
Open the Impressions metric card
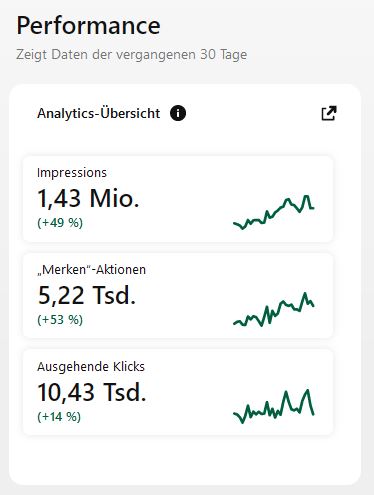point(178,199)
